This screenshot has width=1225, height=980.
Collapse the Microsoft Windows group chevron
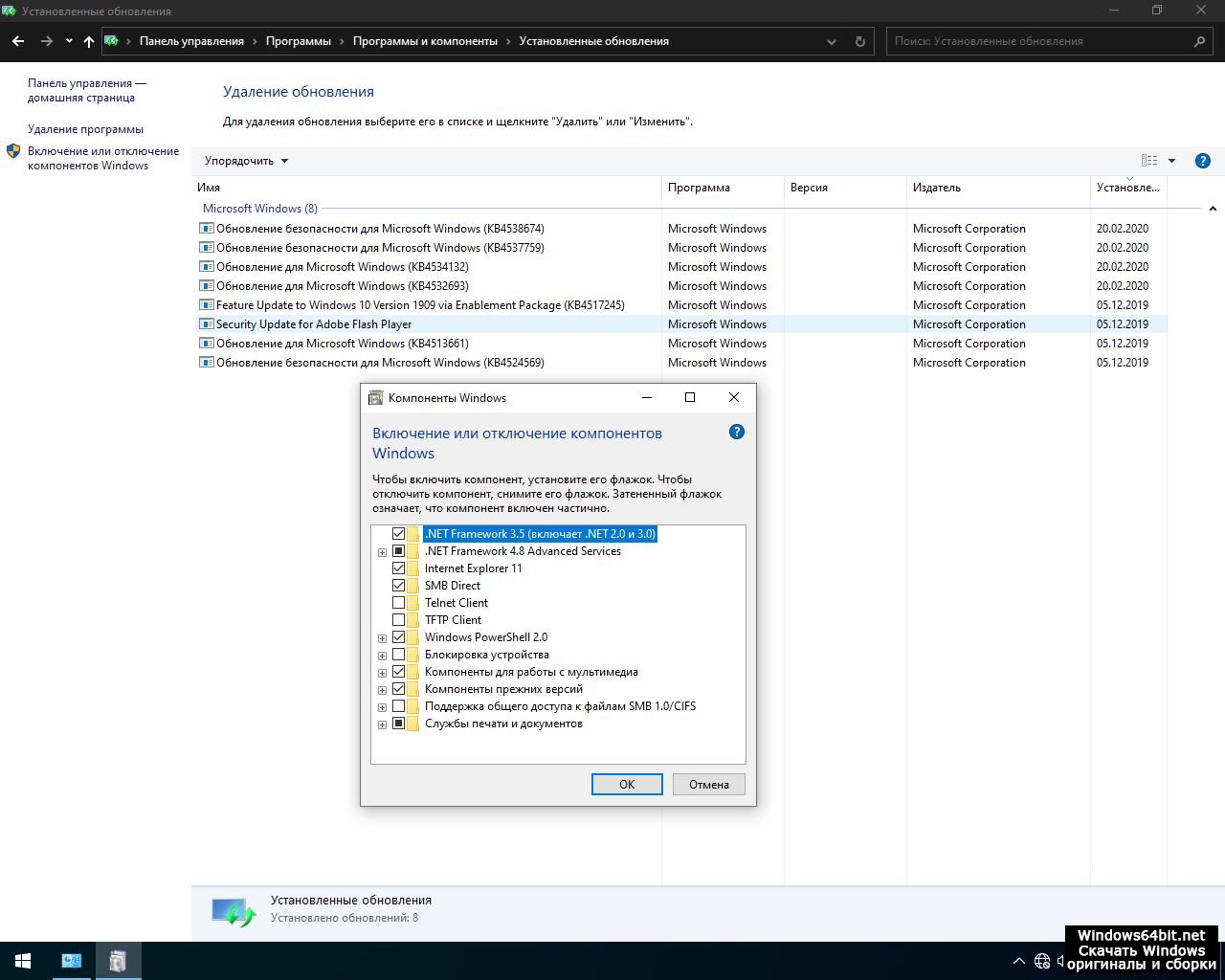[1213, 209]
